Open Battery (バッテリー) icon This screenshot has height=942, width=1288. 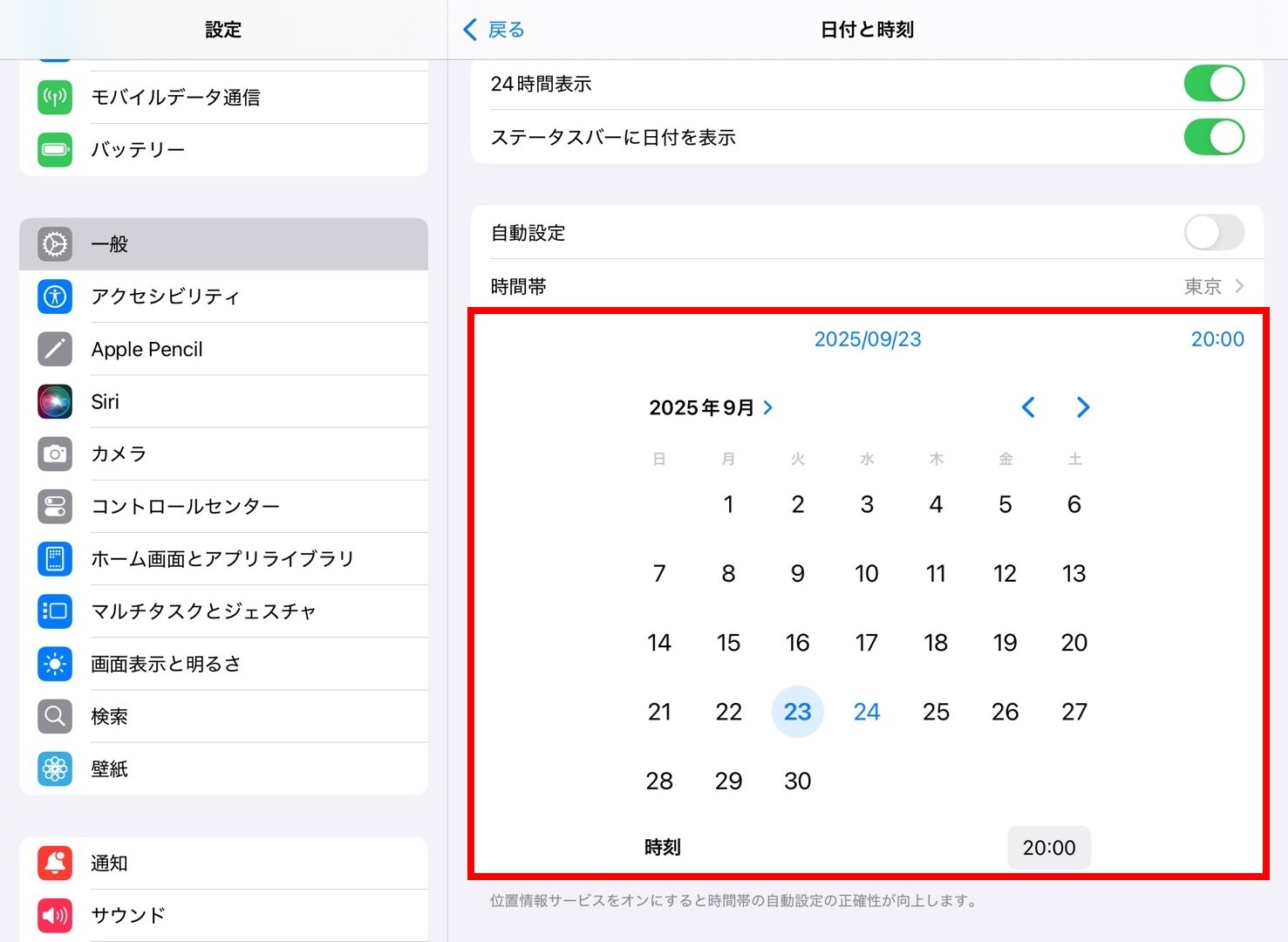55,149
